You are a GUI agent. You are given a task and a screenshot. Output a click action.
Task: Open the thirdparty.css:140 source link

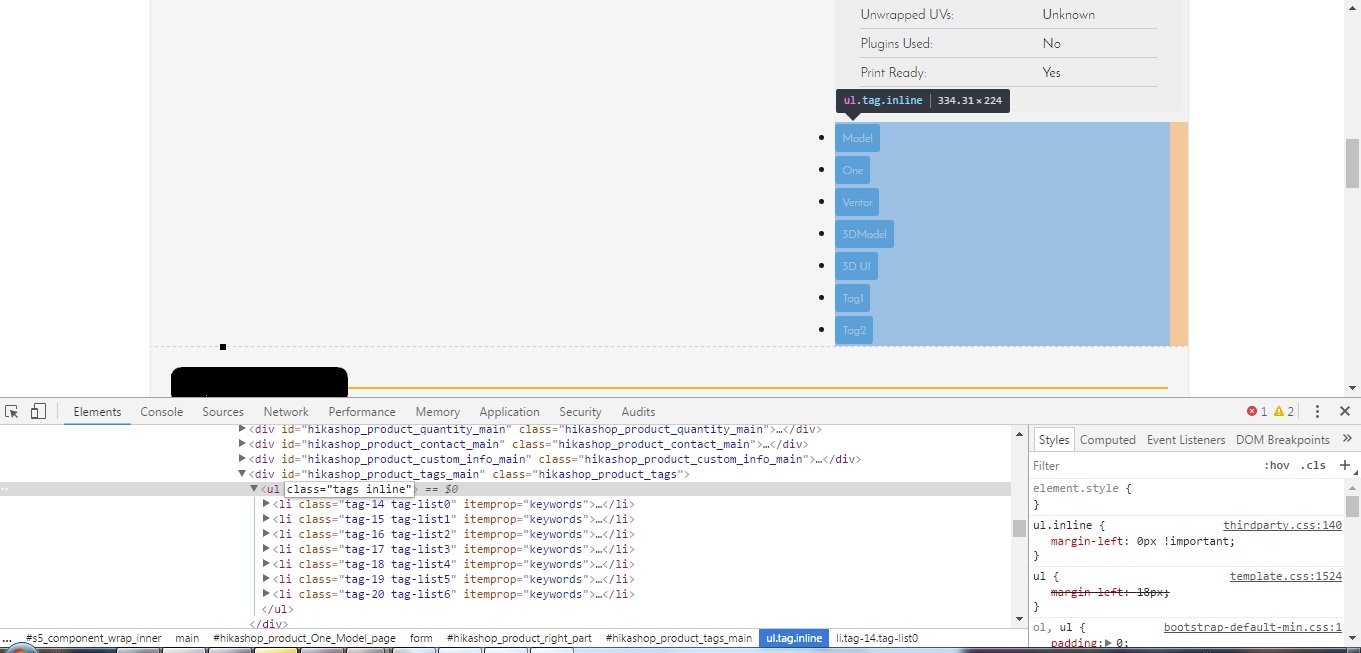click(x=1282, y=525)
